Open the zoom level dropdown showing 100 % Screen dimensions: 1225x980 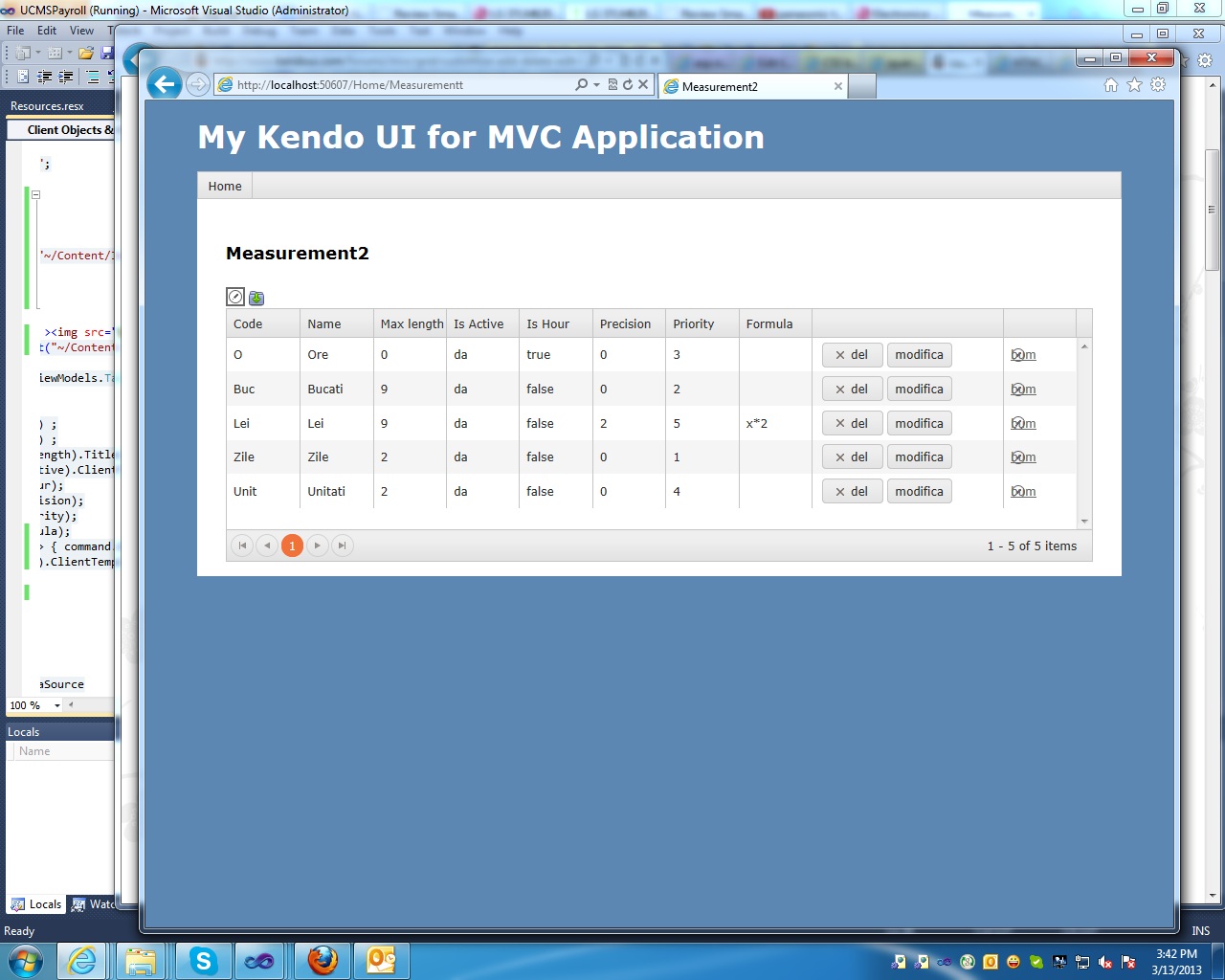tap(57, 705)
